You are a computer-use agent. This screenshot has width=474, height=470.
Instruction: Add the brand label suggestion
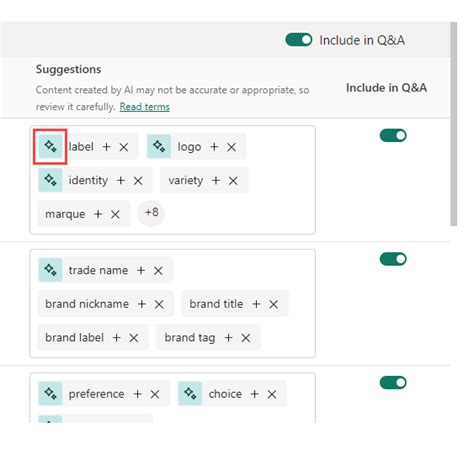116,338
